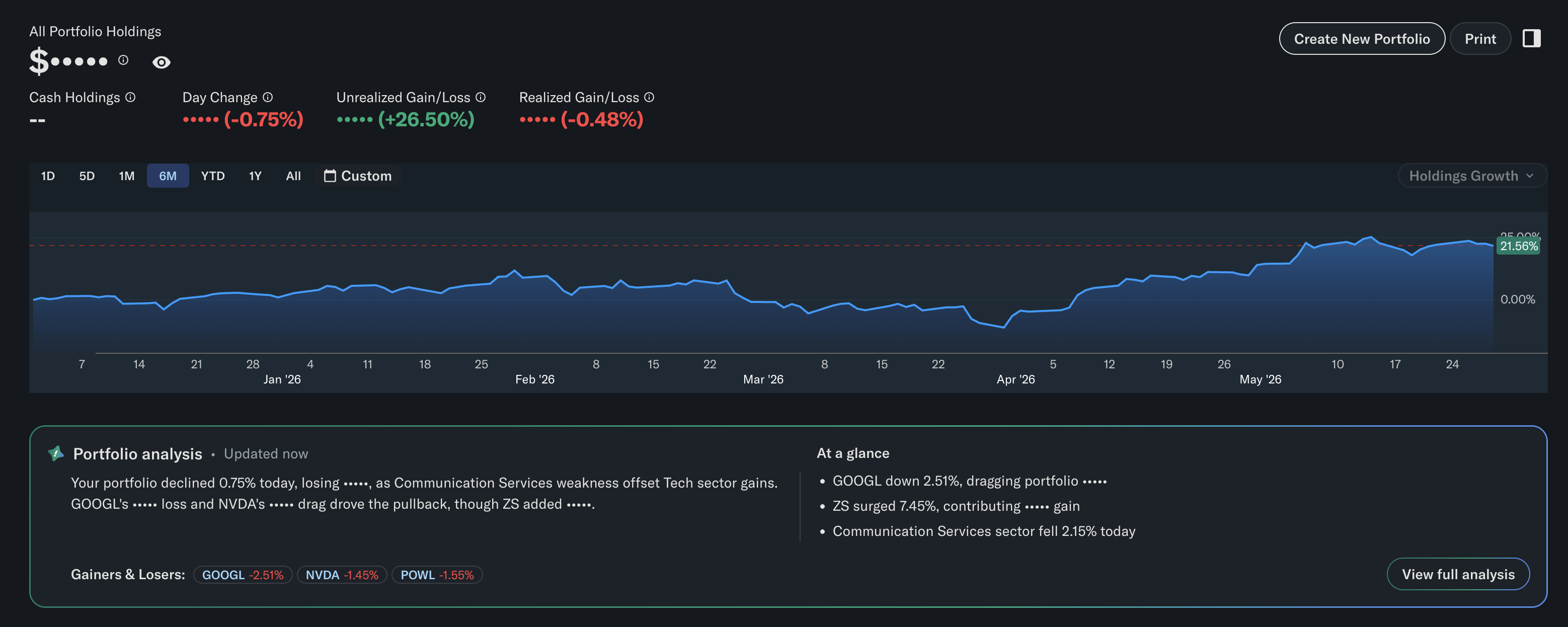Select the YTD time range
Viewport: 1568px width, 627px height.
[213, 176]
